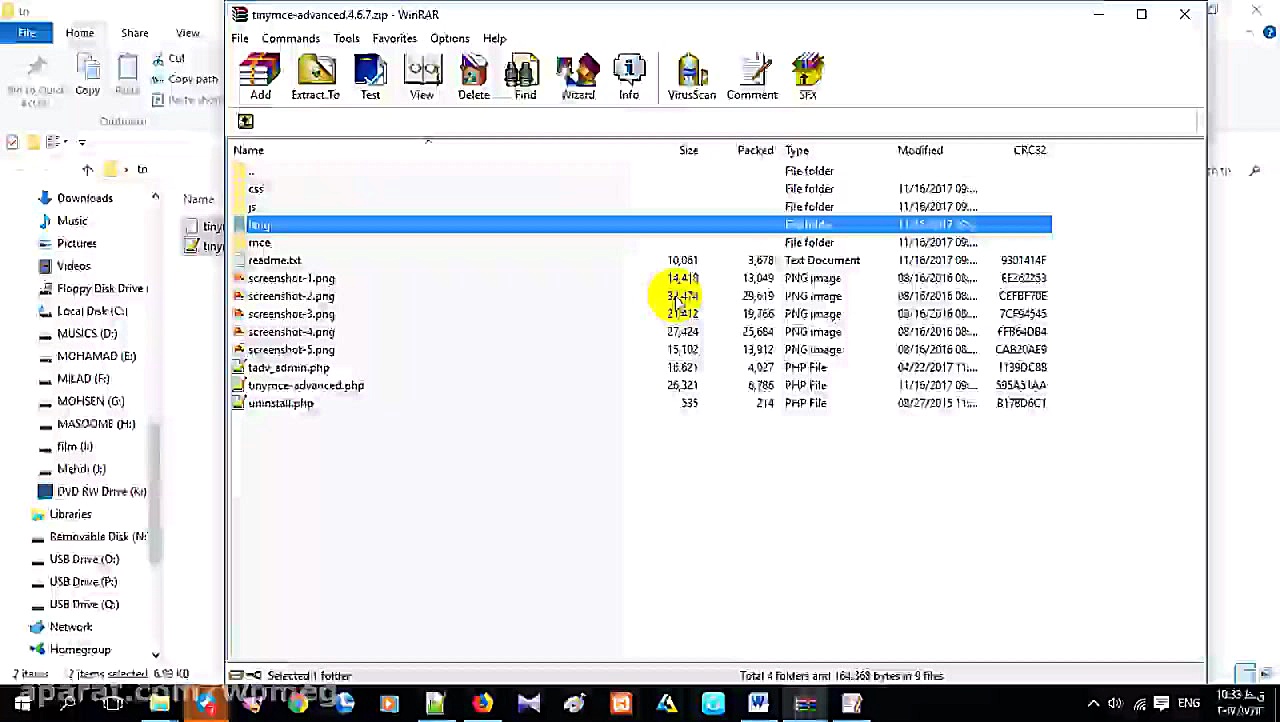Show hidden system tray icons
The height and width of the screenshot is (722, 1280).
(x=1093, y=704)
